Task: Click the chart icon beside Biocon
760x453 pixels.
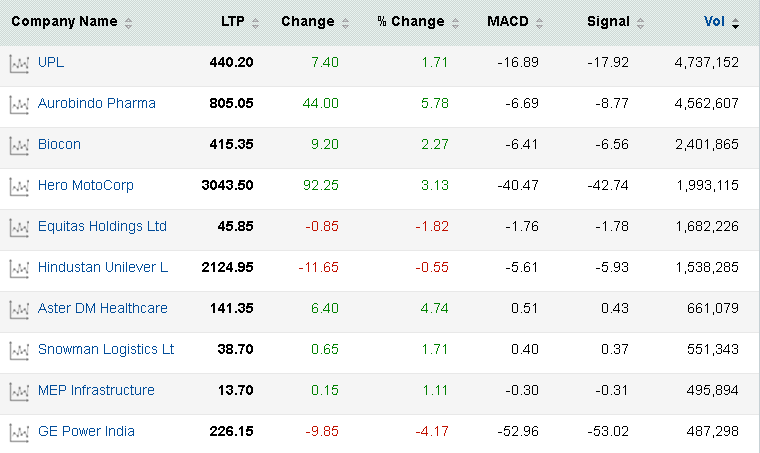Action: [18, 145]
